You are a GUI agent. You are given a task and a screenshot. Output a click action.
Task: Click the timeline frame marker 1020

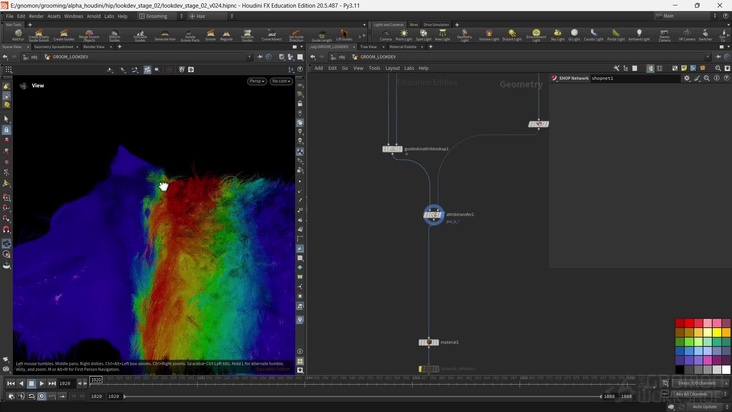[96, 380]
